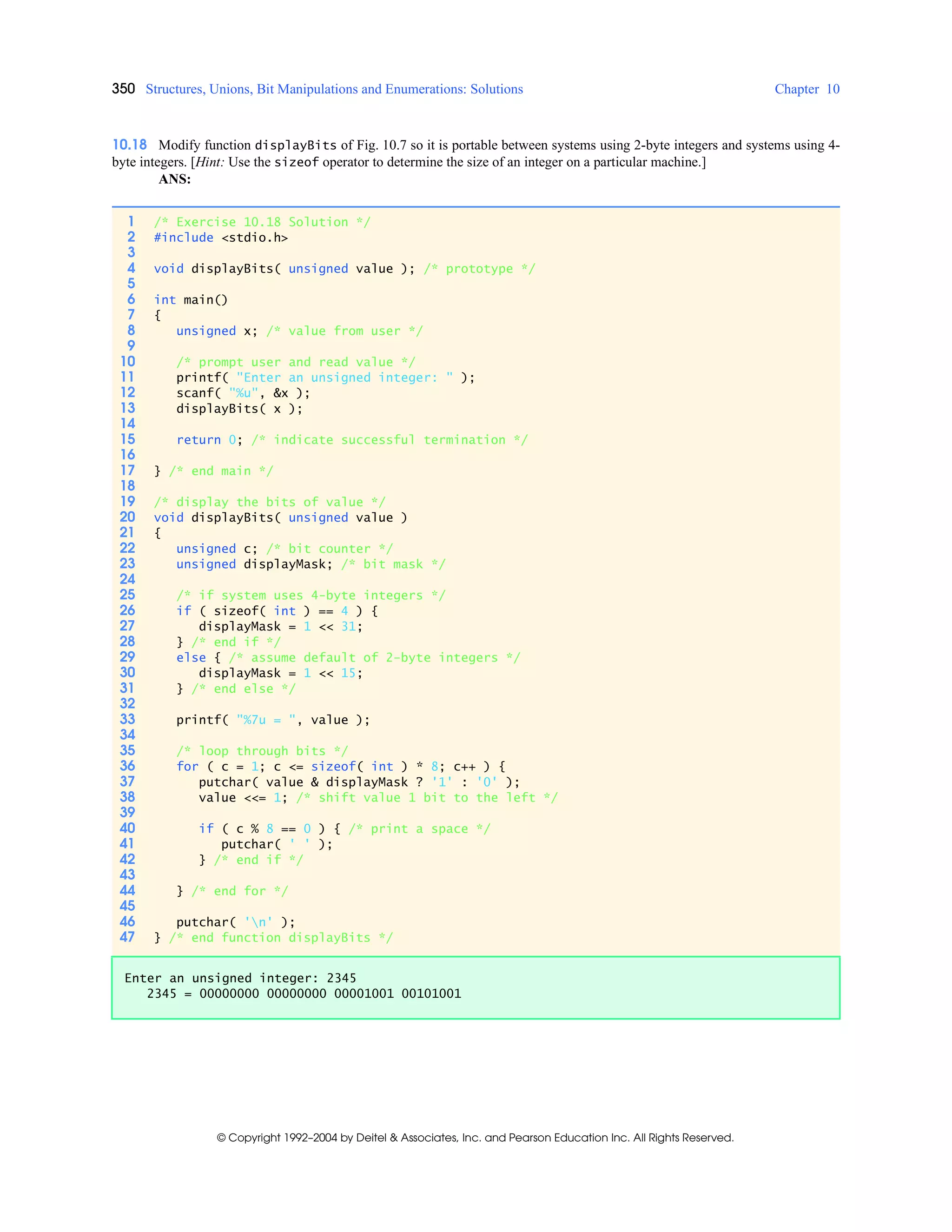Click the 'printf( "%7u = ", value );' line
The height and width of the screenshot is (1232, 952).
(x=273, y=720)
